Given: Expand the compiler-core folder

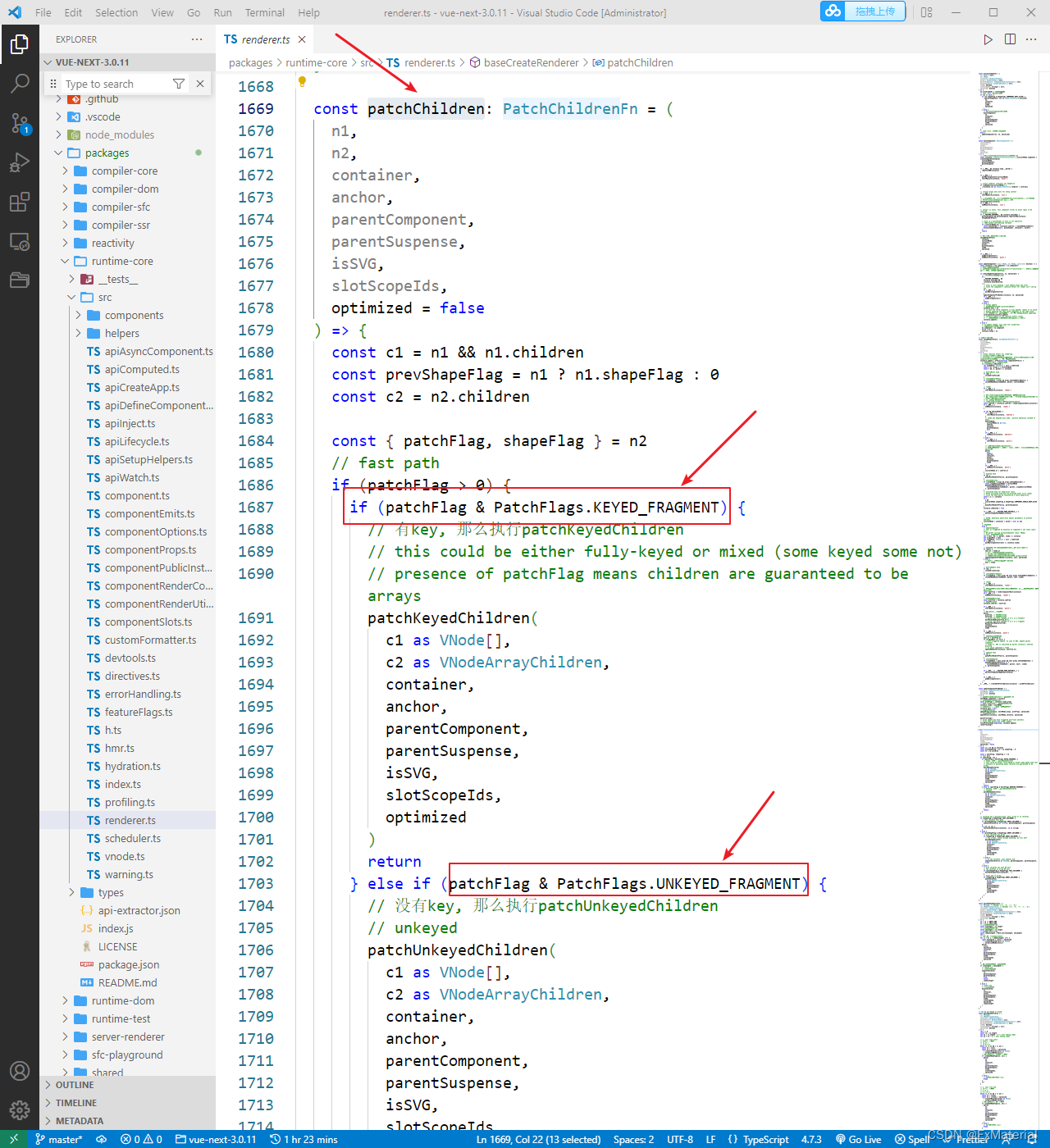Looking at the screenshot, I should tap(127, 171).
